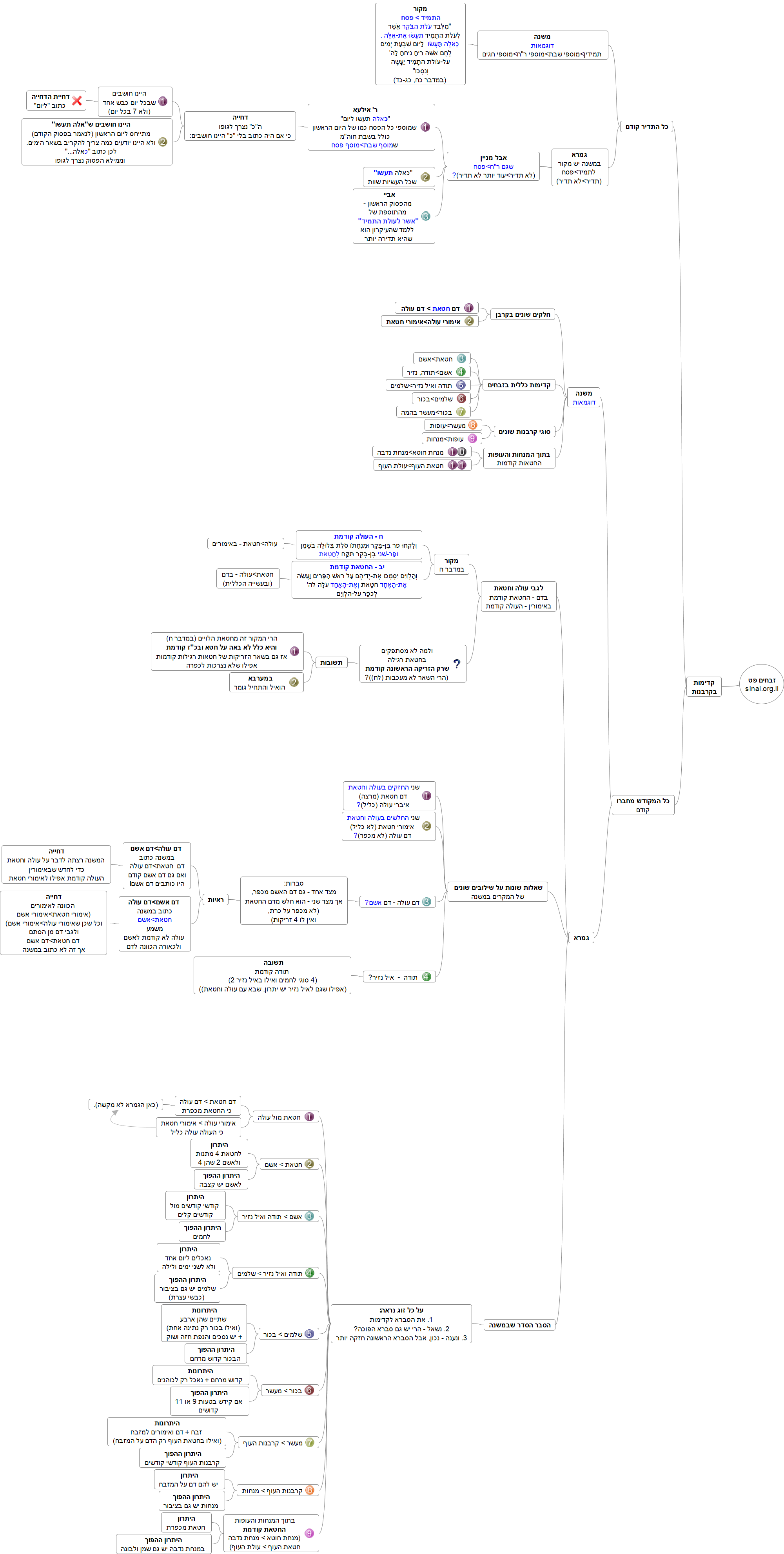Click the number 2 icon beside אימורי עולה>אימורי חטאת

(468, 321)
